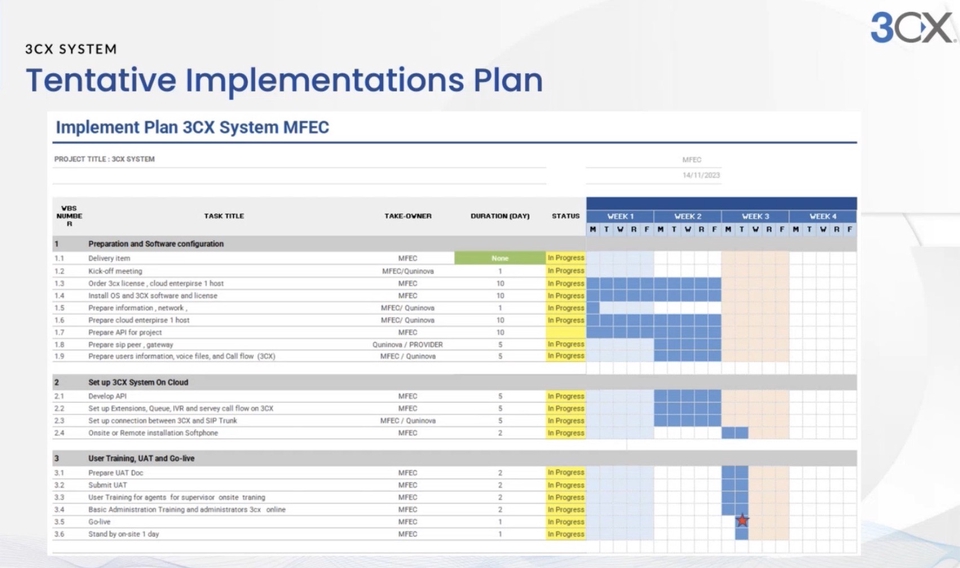This screenshot has width=960, height=568.
Task: Click 'Set up 3CX System On Cloud' section
Action: [x=454, y=382]
